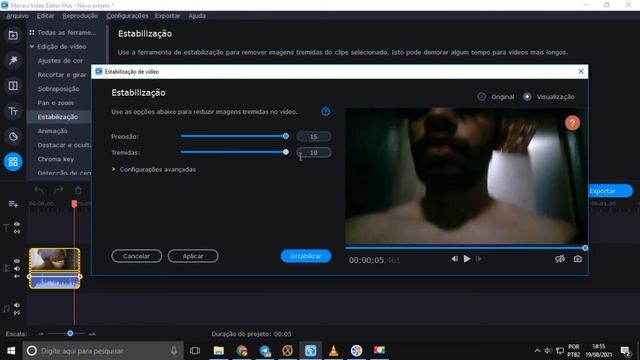The image size is (640, 360).
Task: Open Windows Start menu
Action: [11, 351]
